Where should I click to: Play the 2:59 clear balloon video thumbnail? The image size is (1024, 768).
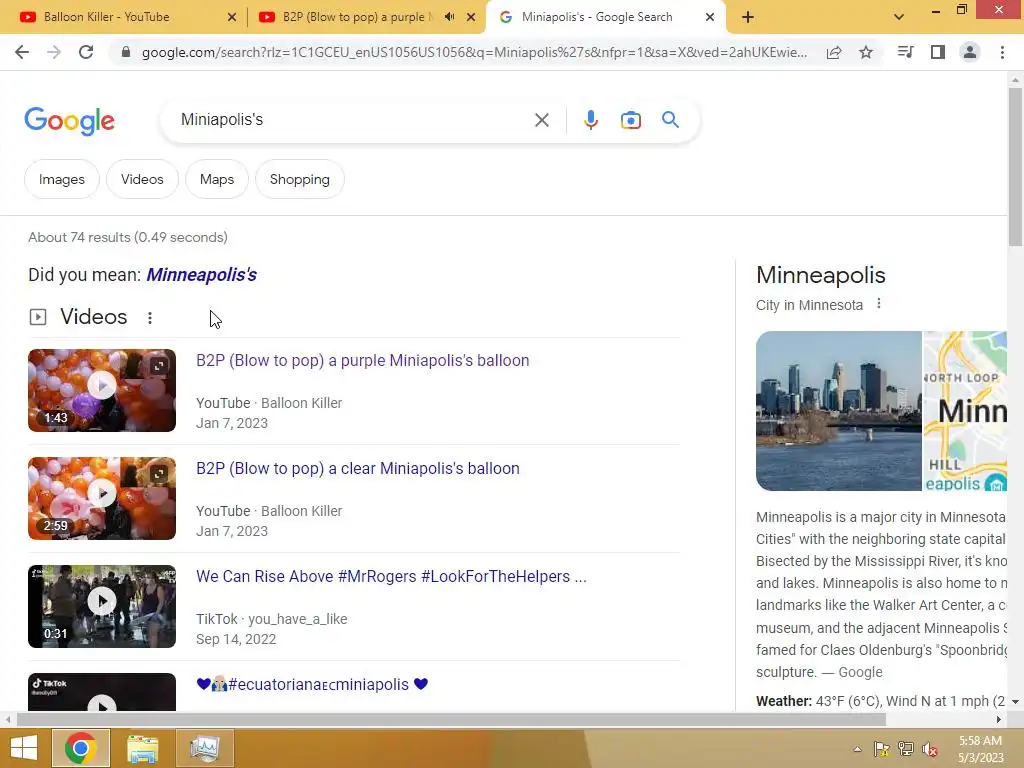click(102, 498)
